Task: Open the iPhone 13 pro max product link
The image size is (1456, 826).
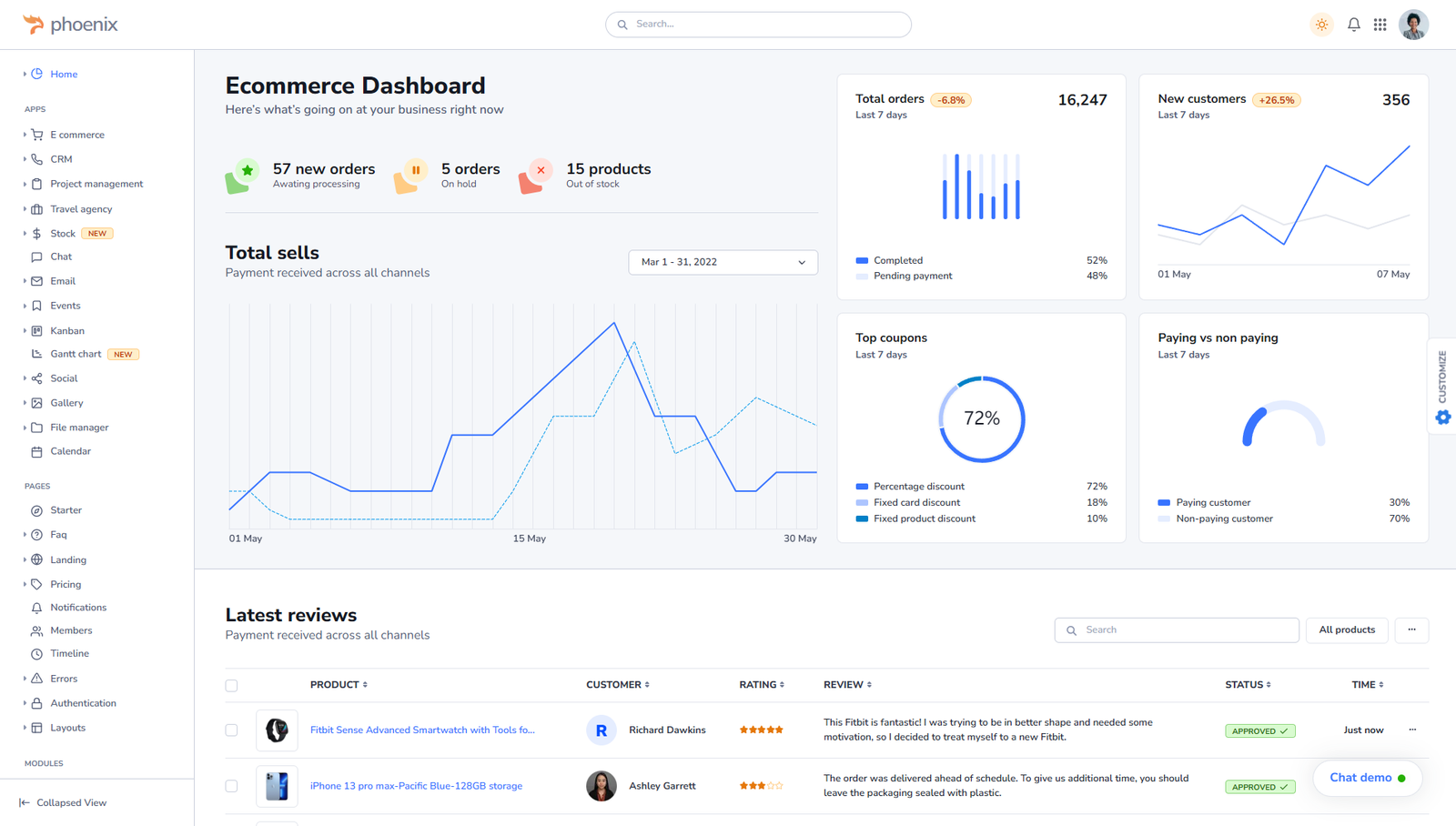Action: point(416,786)
